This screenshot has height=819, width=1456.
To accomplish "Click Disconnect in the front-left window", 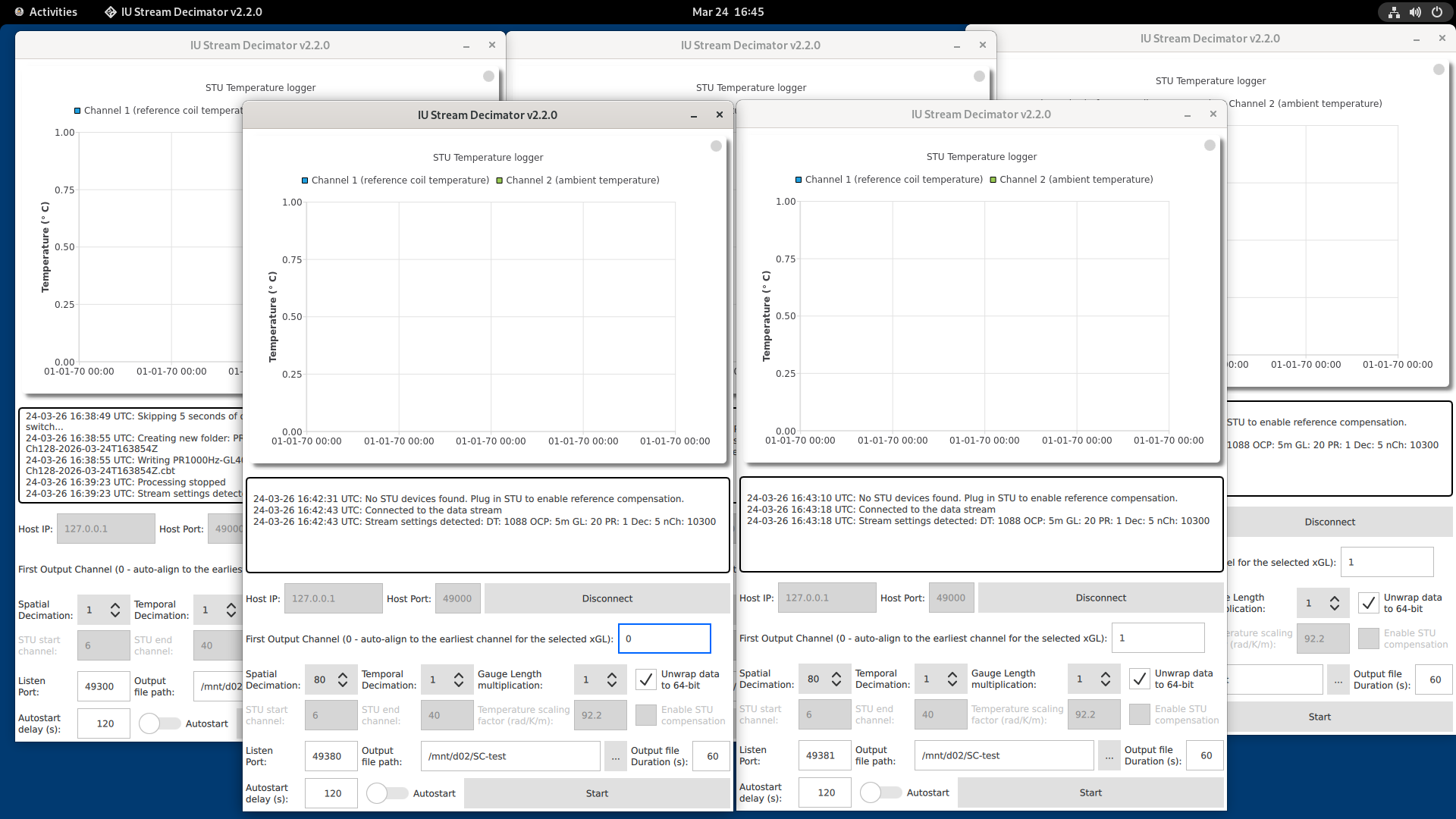I will click(x=607, y=598).
